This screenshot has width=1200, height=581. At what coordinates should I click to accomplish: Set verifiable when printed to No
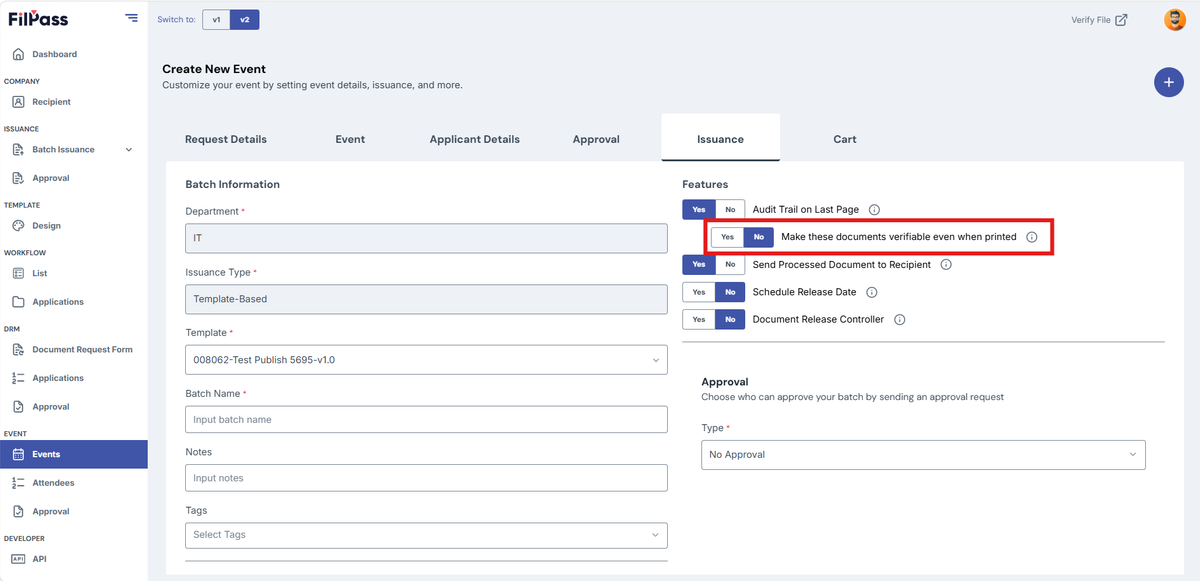coord(758,237)
